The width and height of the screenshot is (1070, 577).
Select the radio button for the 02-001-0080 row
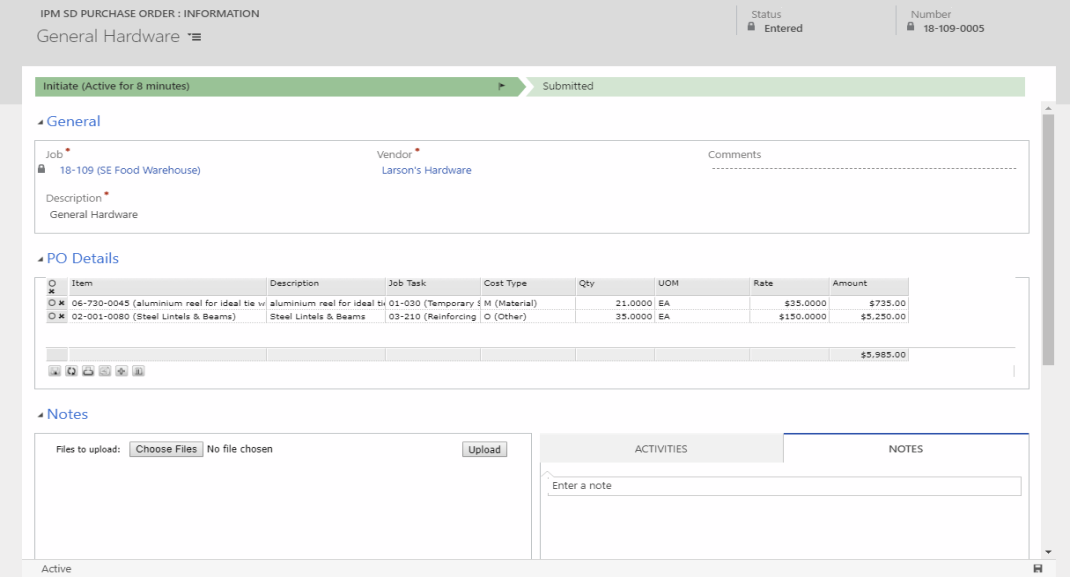click(x=52, y=317)
